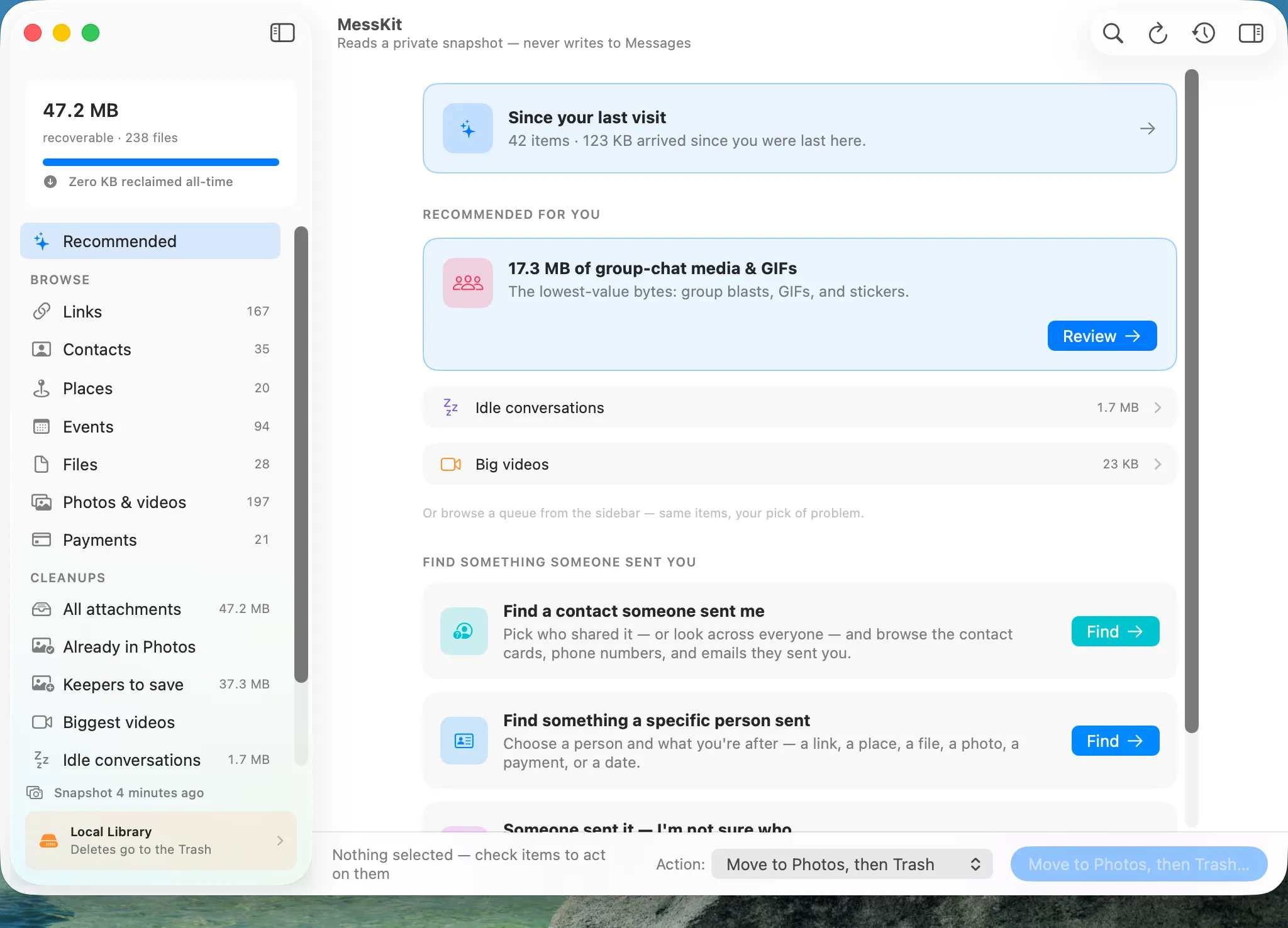Click the Review button
1288x928 pixels.
pos(1102,336)
